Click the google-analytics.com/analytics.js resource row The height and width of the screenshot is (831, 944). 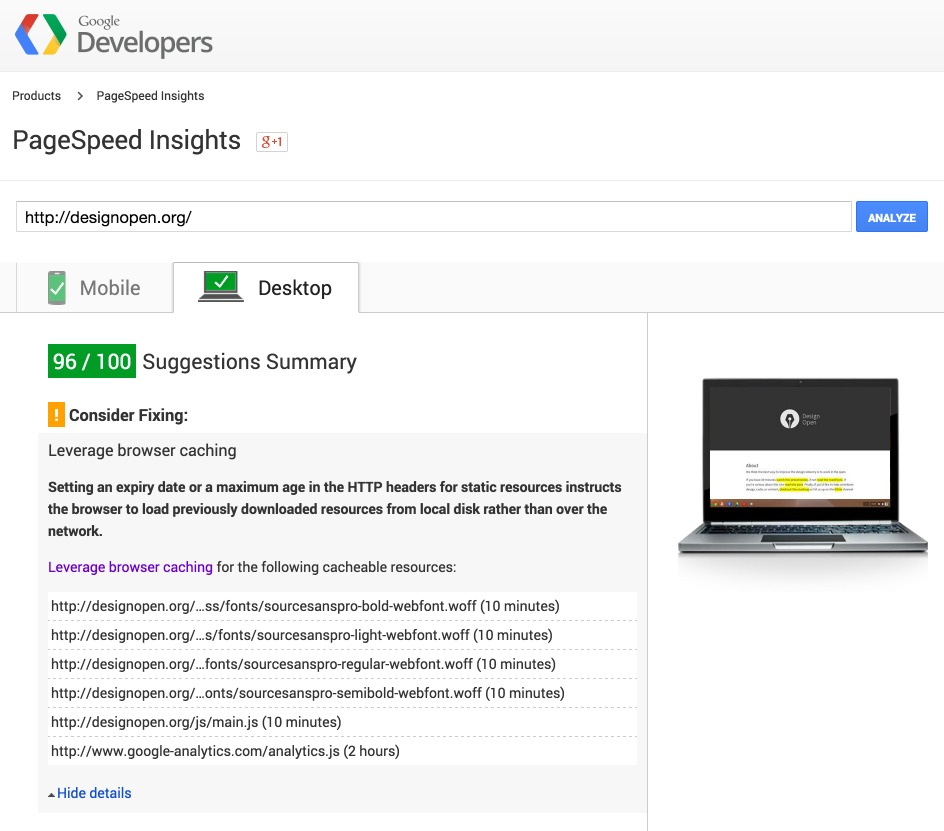[342, 750]
